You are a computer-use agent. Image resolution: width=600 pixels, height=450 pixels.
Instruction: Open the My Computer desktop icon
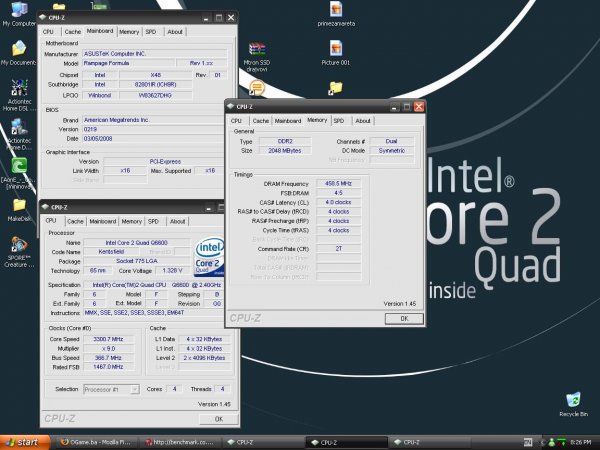pos(17,12)
